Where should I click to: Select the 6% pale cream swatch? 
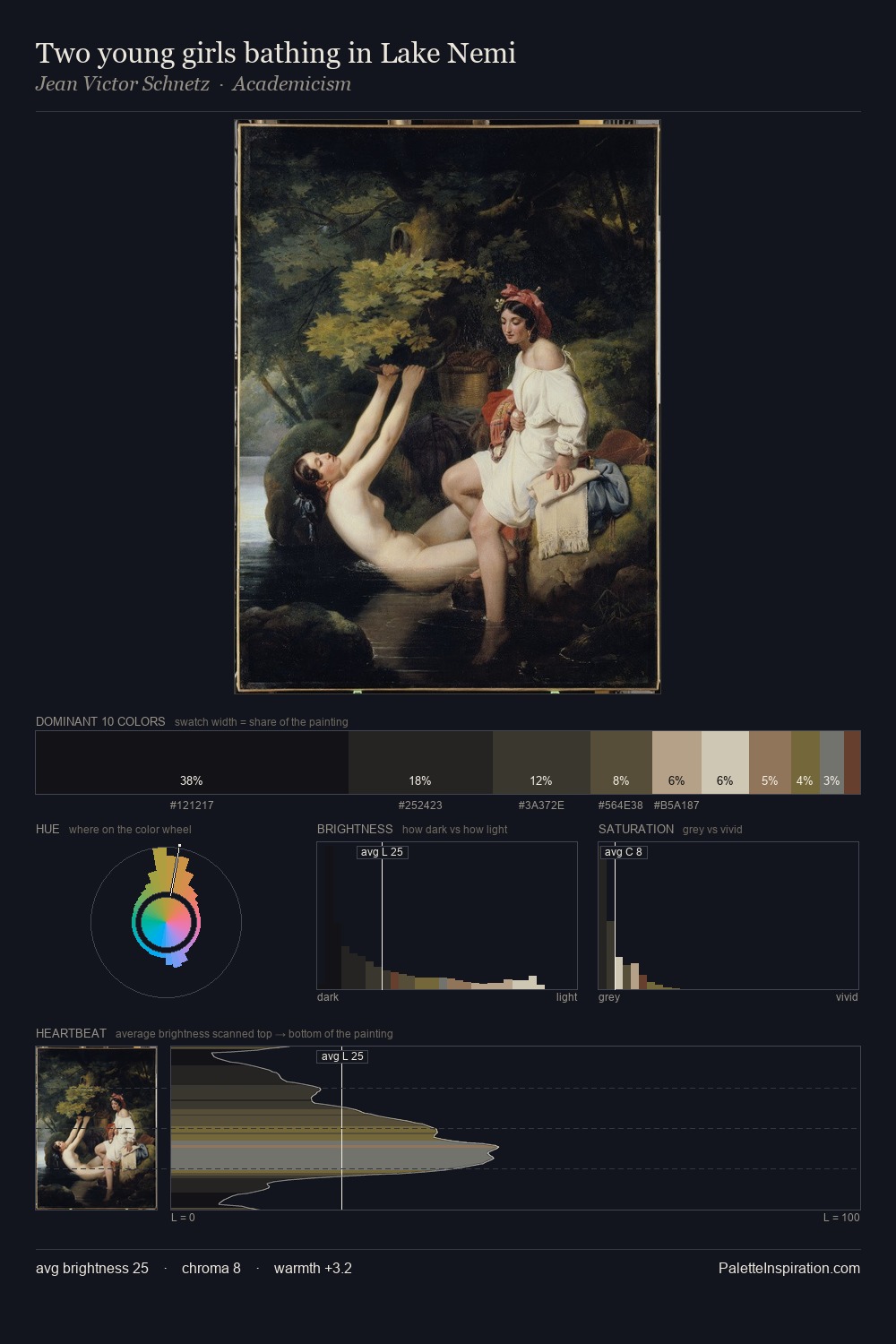click(725, 762)
